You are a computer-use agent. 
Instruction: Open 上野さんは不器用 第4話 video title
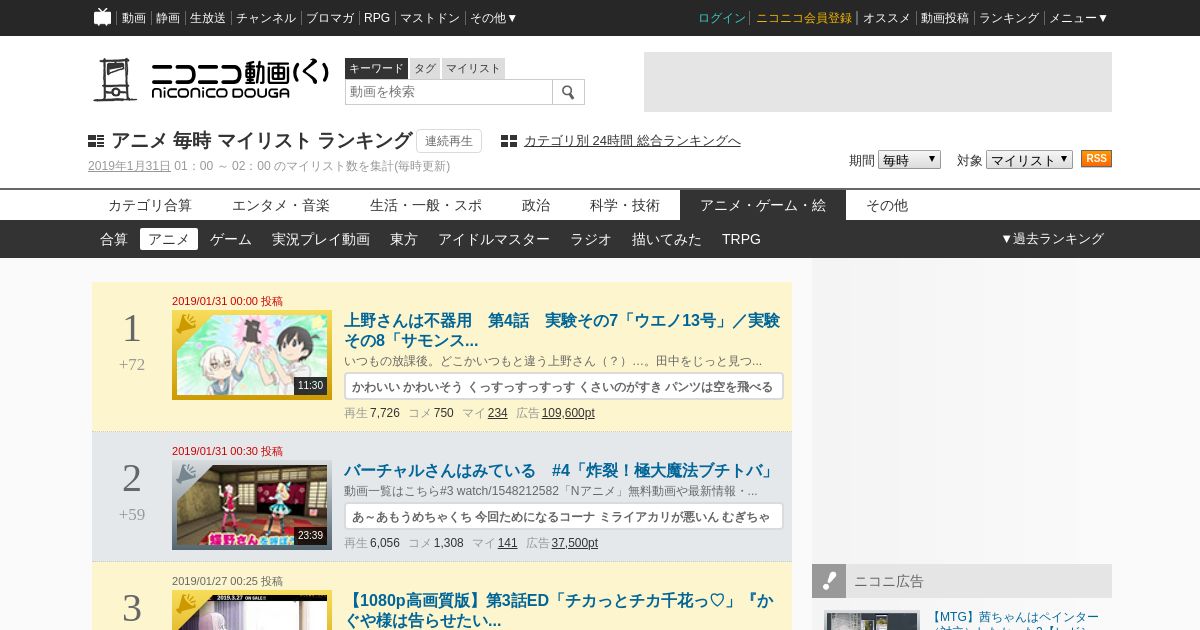(x=562, y=330)
